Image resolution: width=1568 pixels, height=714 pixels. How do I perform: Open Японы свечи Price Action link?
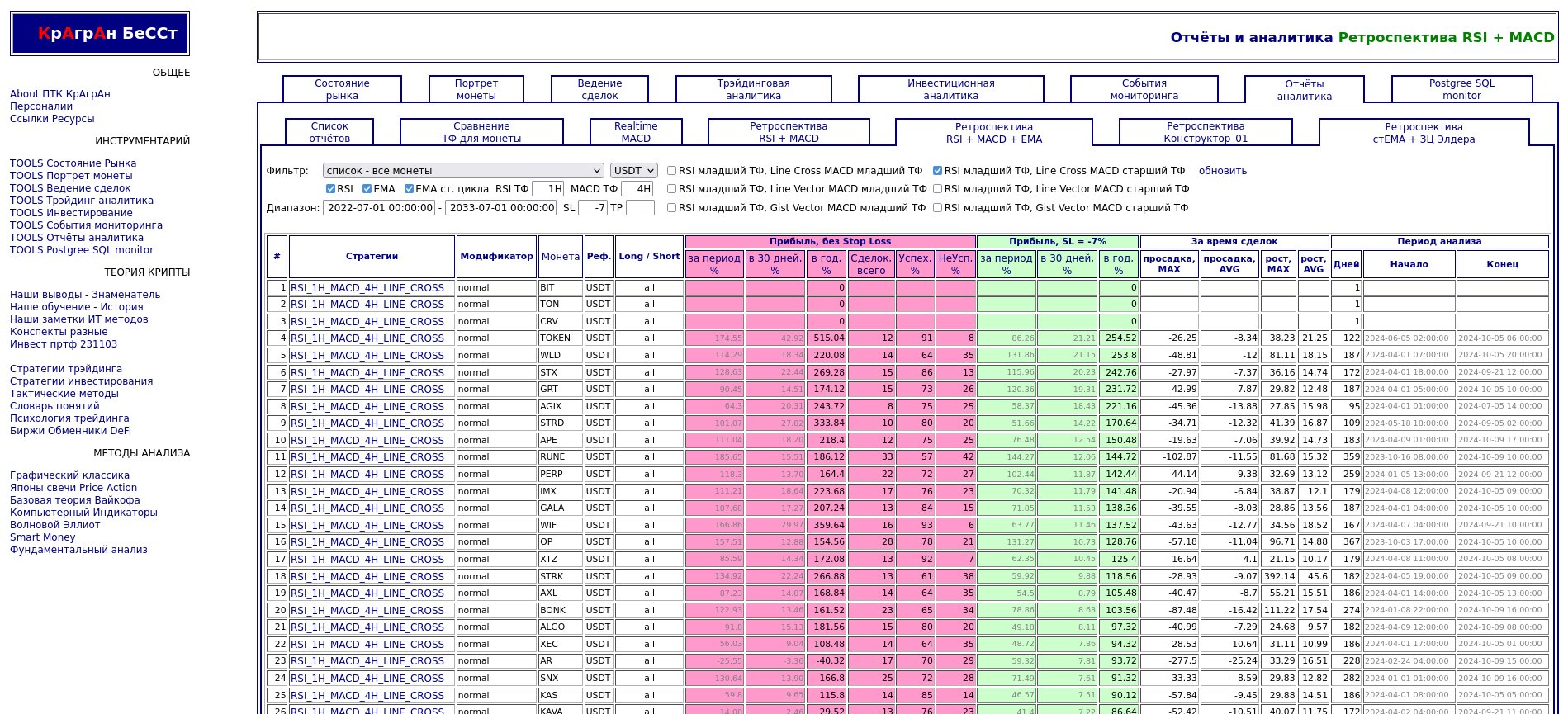73,488
